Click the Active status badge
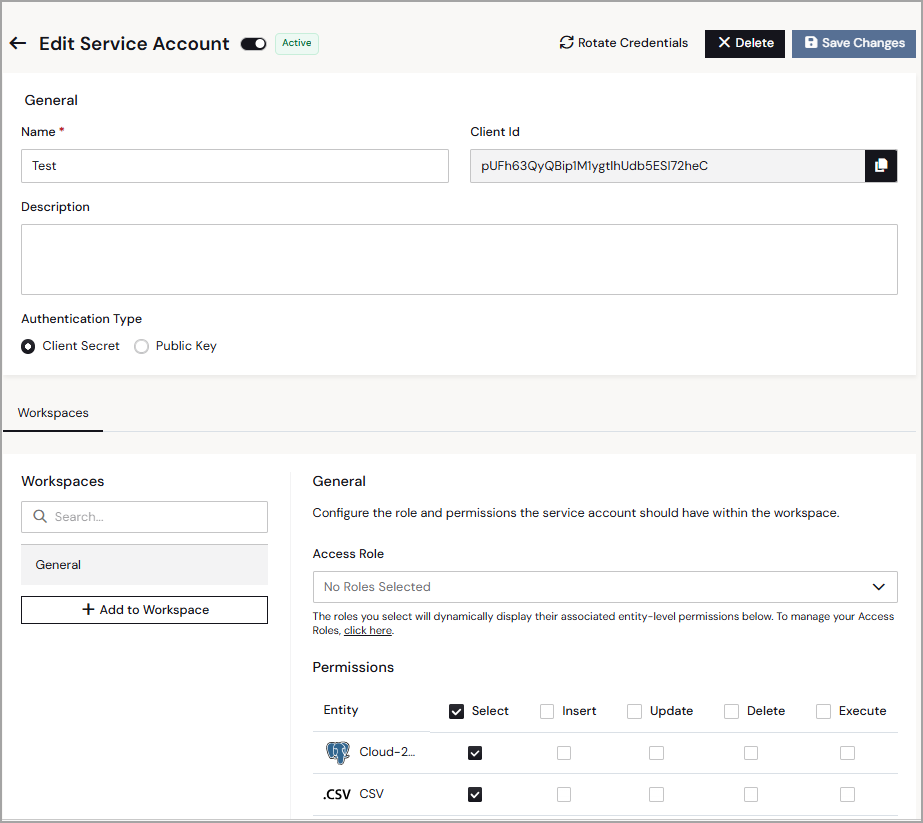Screen dimensions: 923x823 pos(297,44)
